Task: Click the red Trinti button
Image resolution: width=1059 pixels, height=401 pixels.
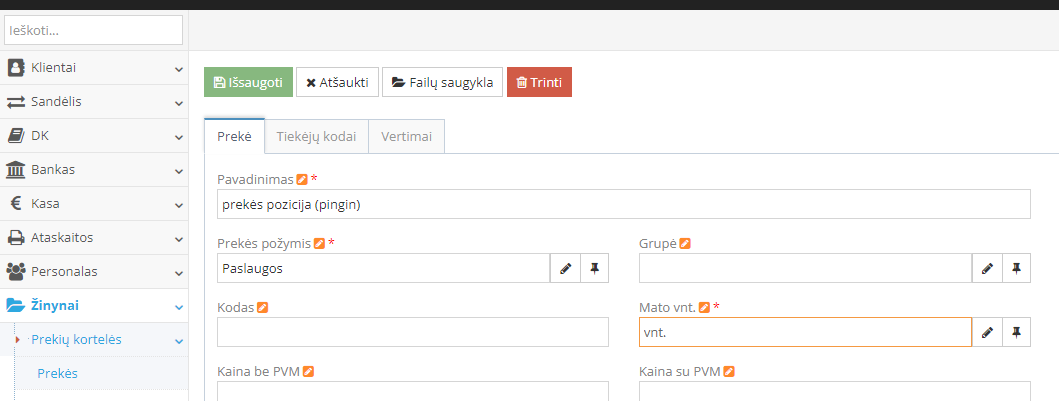Action: point(539,82)
